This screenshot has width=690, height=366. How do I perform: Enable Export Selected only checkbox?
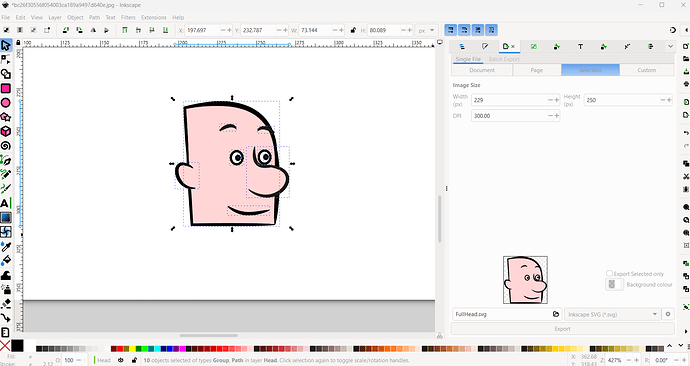pos(609,274)
